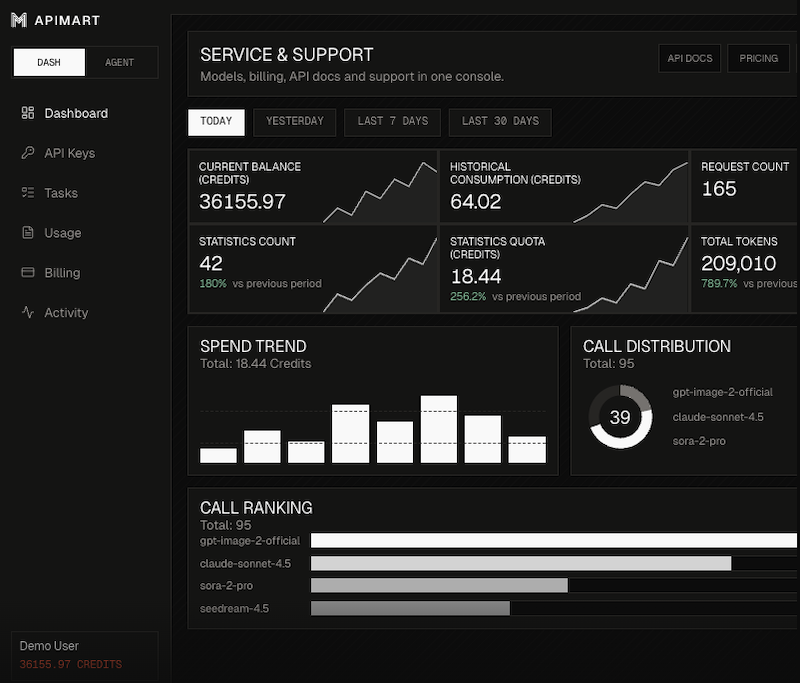Viewport: 800px width, 683px height.
Task: Open the Demo User profile panel
Action: 85,655
